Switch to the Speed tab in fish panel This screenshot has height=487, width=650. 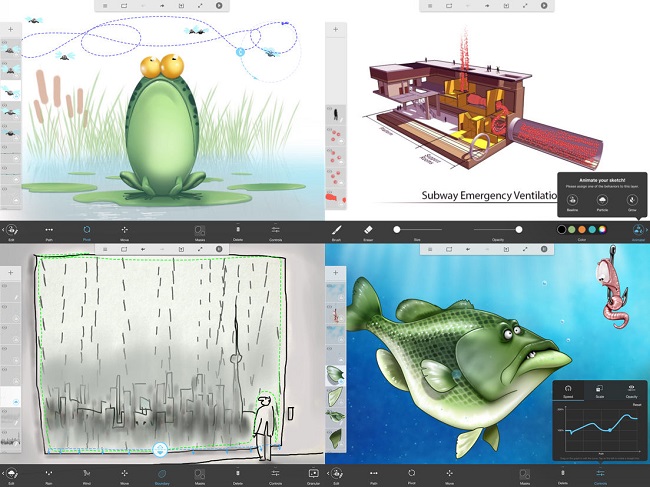coord(567,389)
